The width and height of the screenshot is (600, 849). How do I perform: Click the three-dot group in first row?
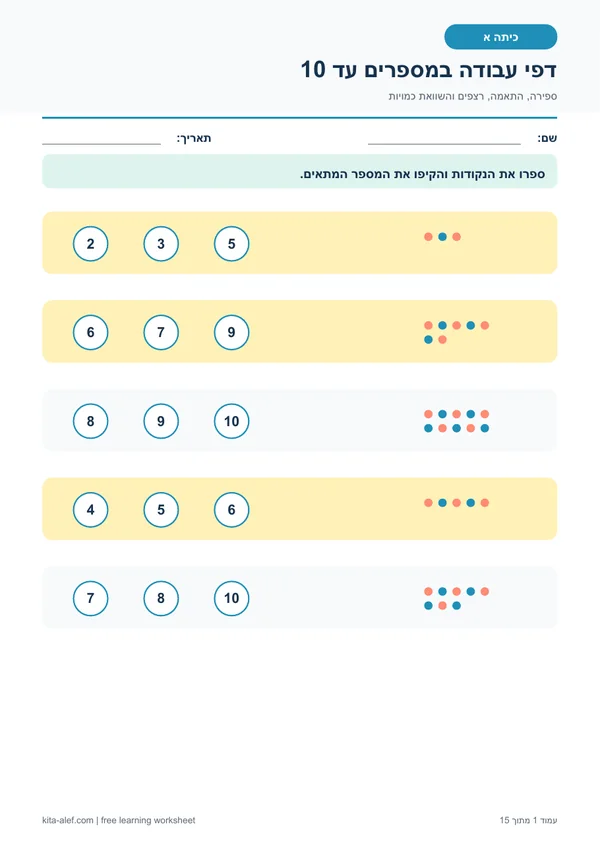442,237
